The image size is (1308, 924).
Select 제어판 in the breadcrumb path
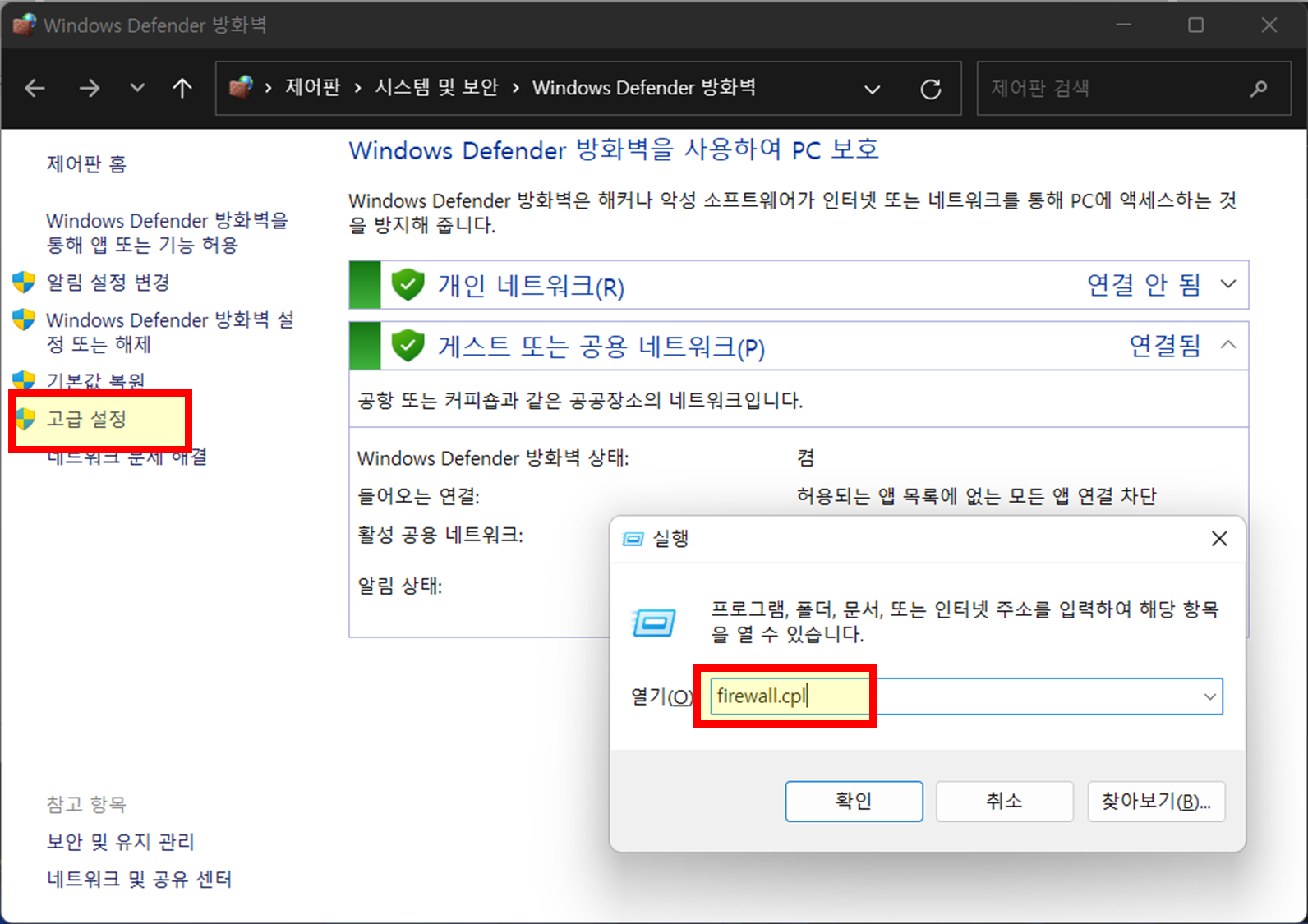tap(312, 87)
